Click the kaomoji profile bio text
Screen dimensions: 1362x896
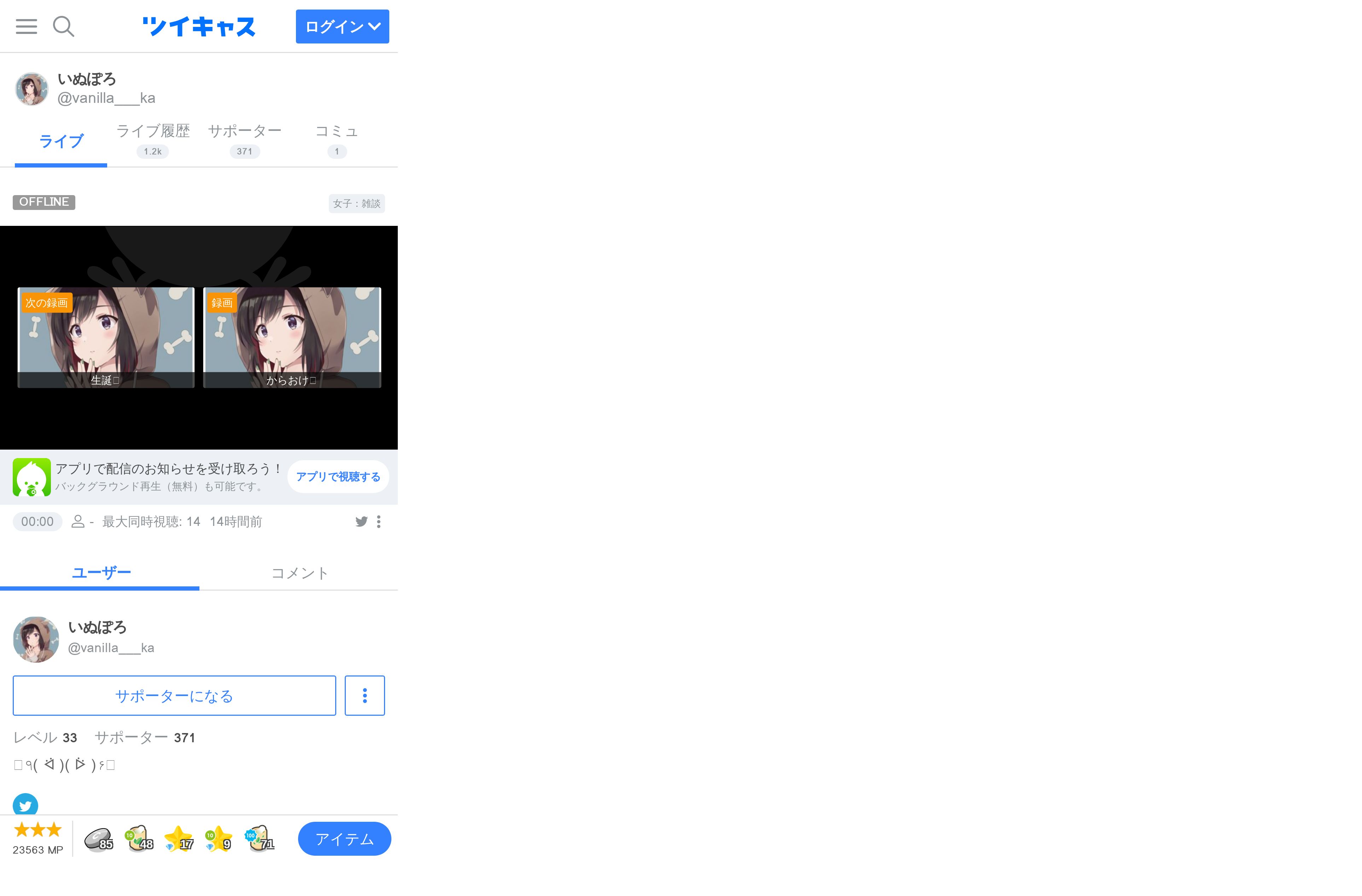tap(64, 765)
